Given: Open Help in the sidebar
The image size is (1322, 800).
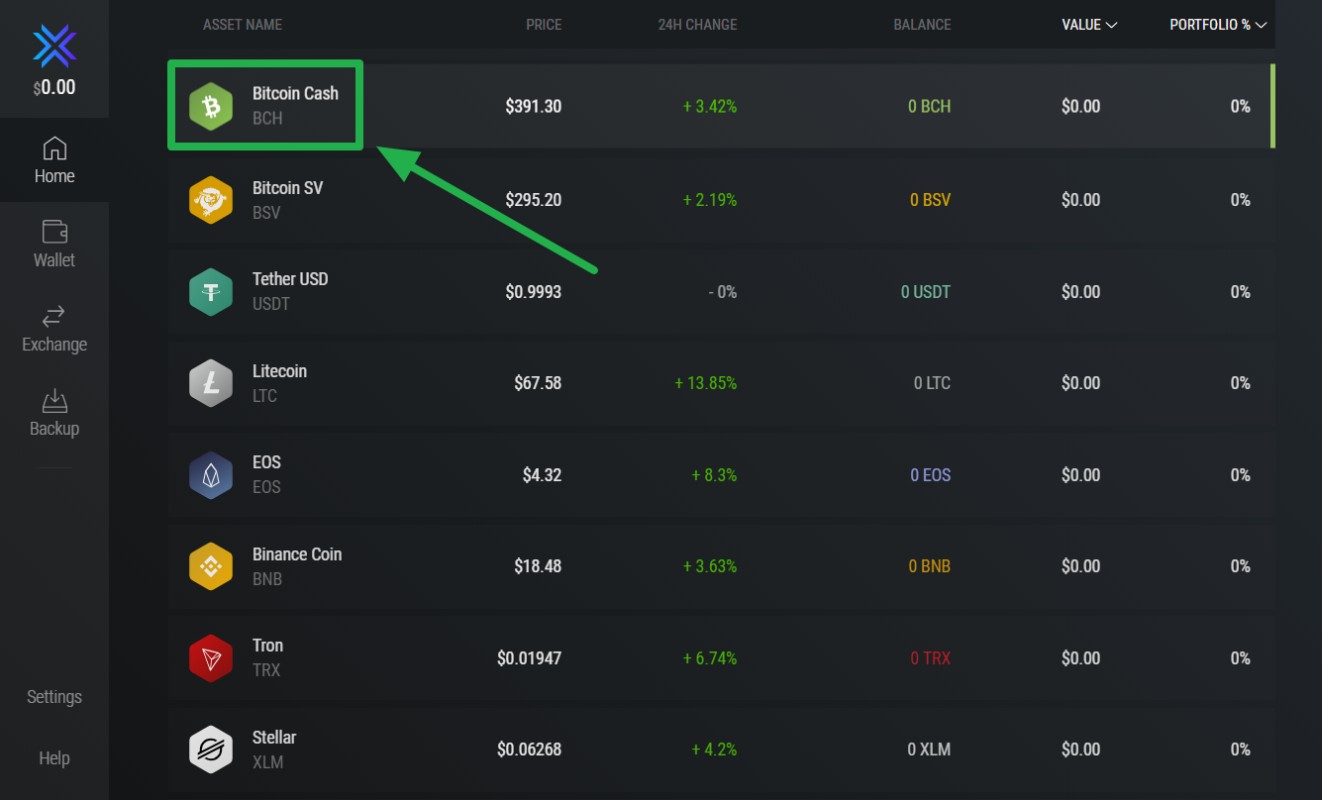Looking at the screenshot, I should point(54,758).
